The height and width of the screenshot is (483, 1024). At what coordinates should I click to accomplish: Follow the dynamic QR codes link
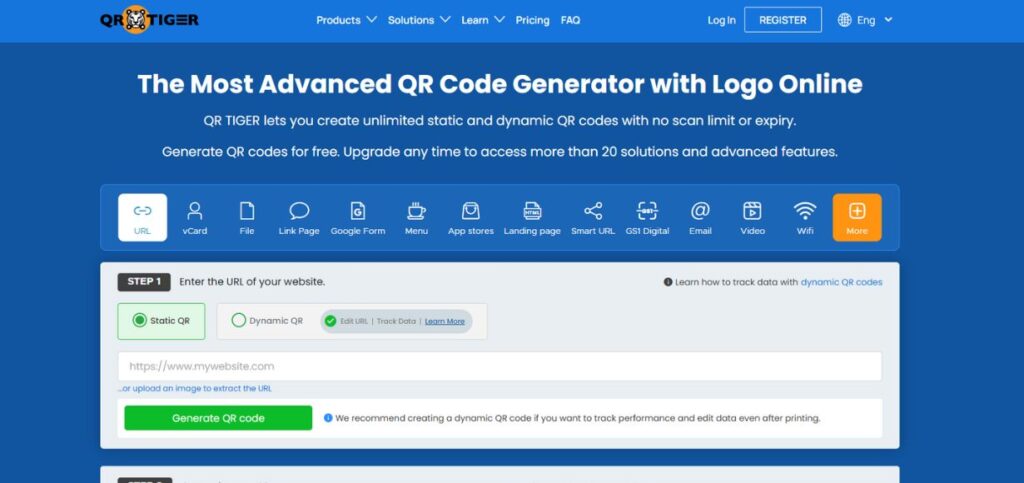point(841,282)
